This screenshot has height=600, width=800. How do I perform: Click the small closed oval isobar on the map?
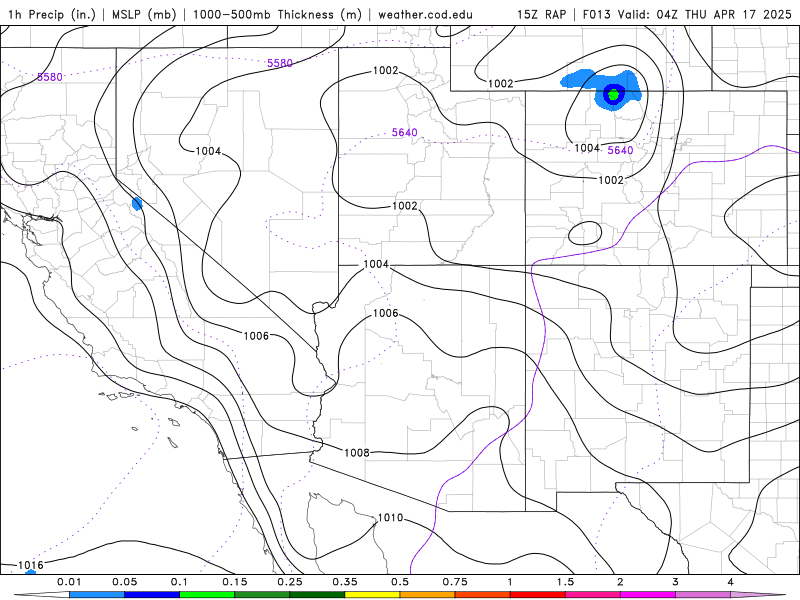585,233
